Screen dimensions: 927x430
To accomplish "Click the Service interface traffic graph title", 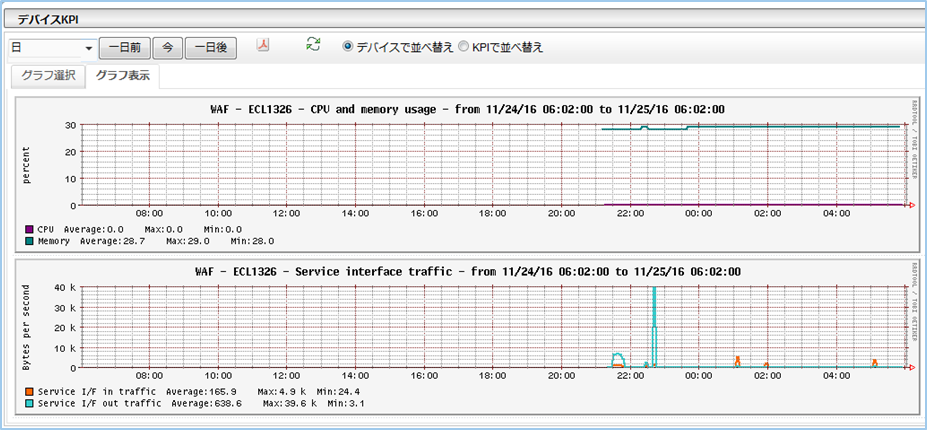I will point(468,272).
